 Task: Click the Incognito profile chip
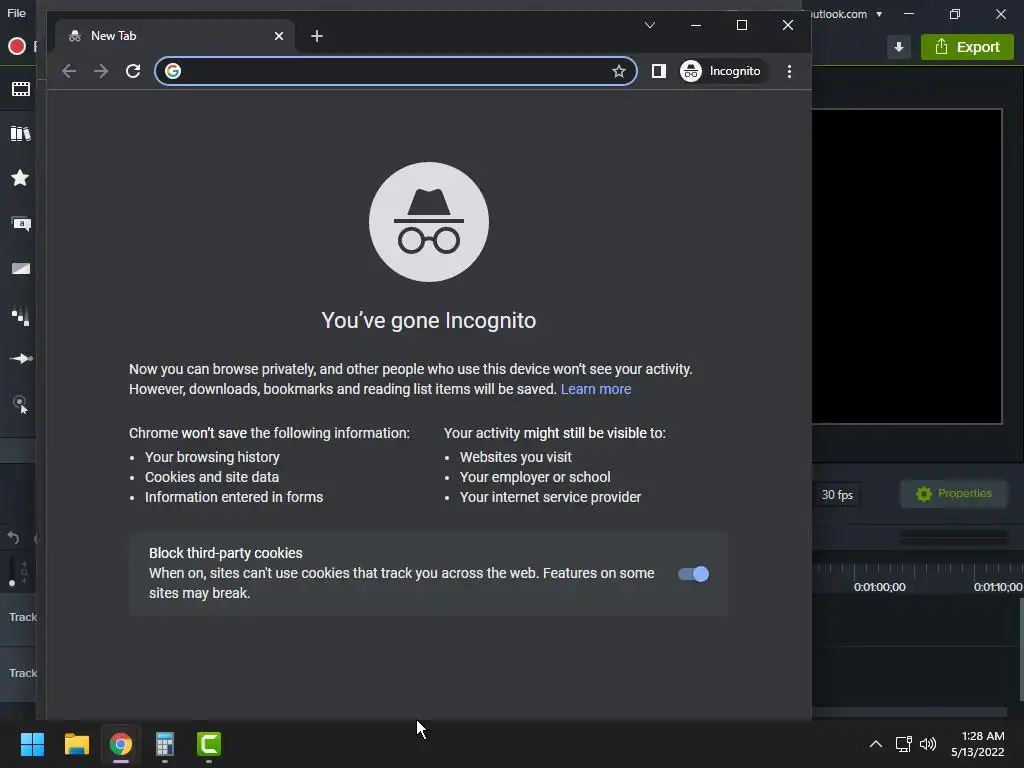[x=722, y=71]
